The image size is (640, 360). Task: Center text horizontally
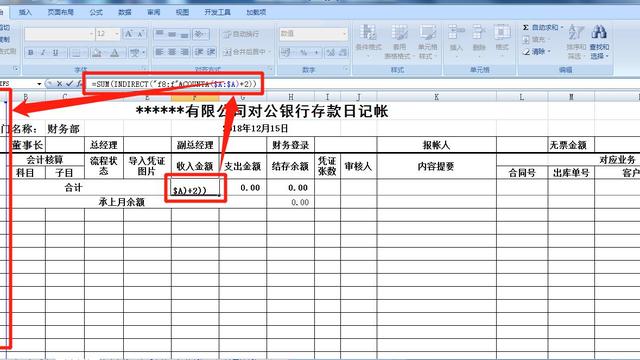[x=172, y=52]
